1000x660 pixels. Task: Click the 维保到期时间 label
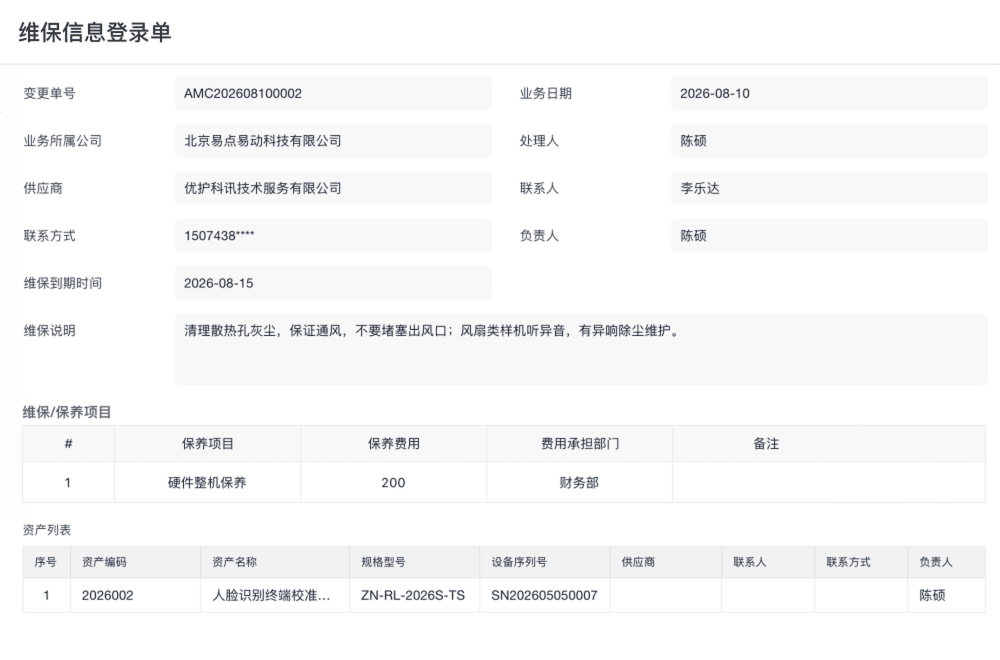[x=62, y=283]
